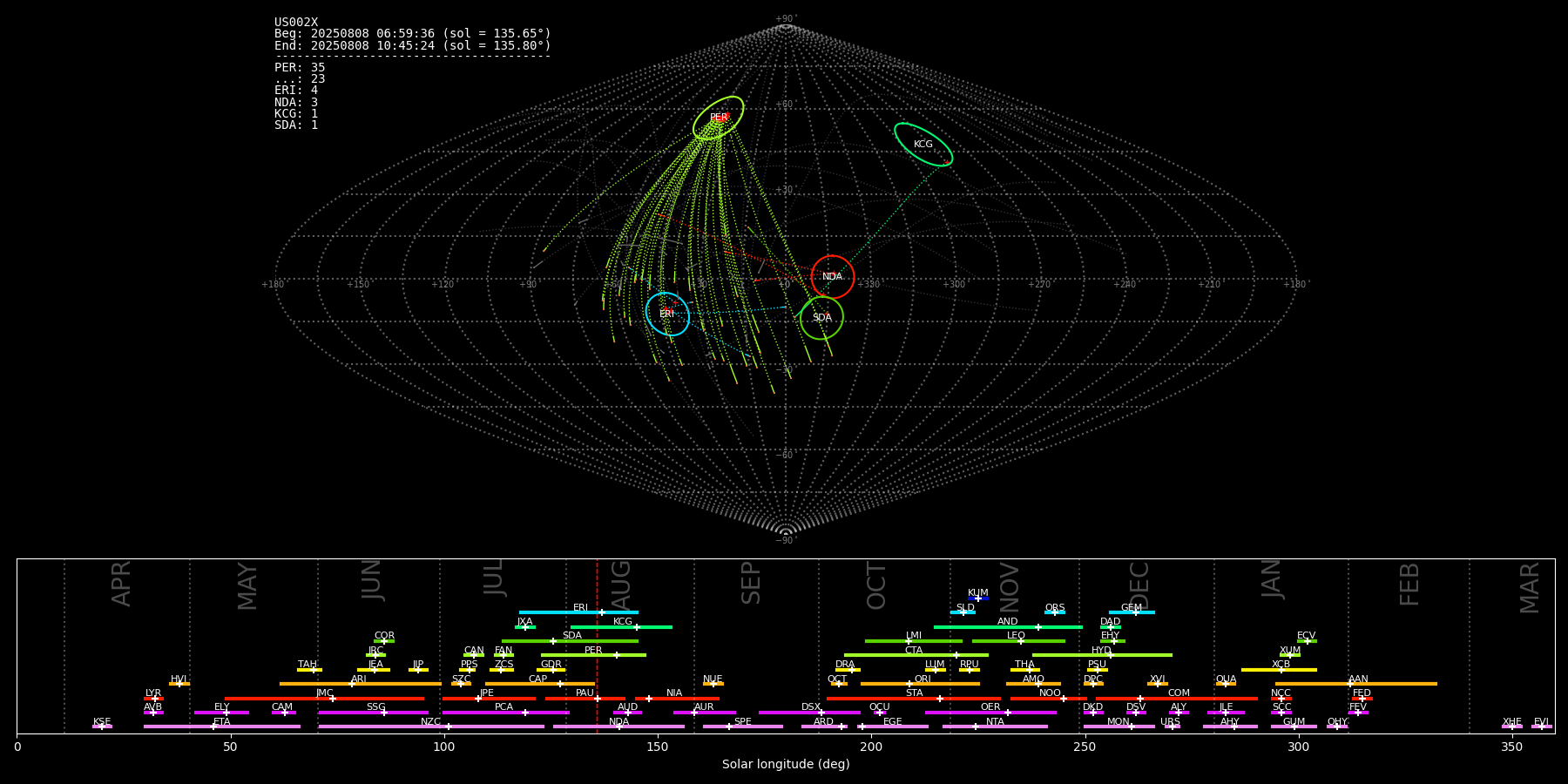Select the 'PER: 35' count in the legend
1568x784 pixels.
click(x=300, y=68)
